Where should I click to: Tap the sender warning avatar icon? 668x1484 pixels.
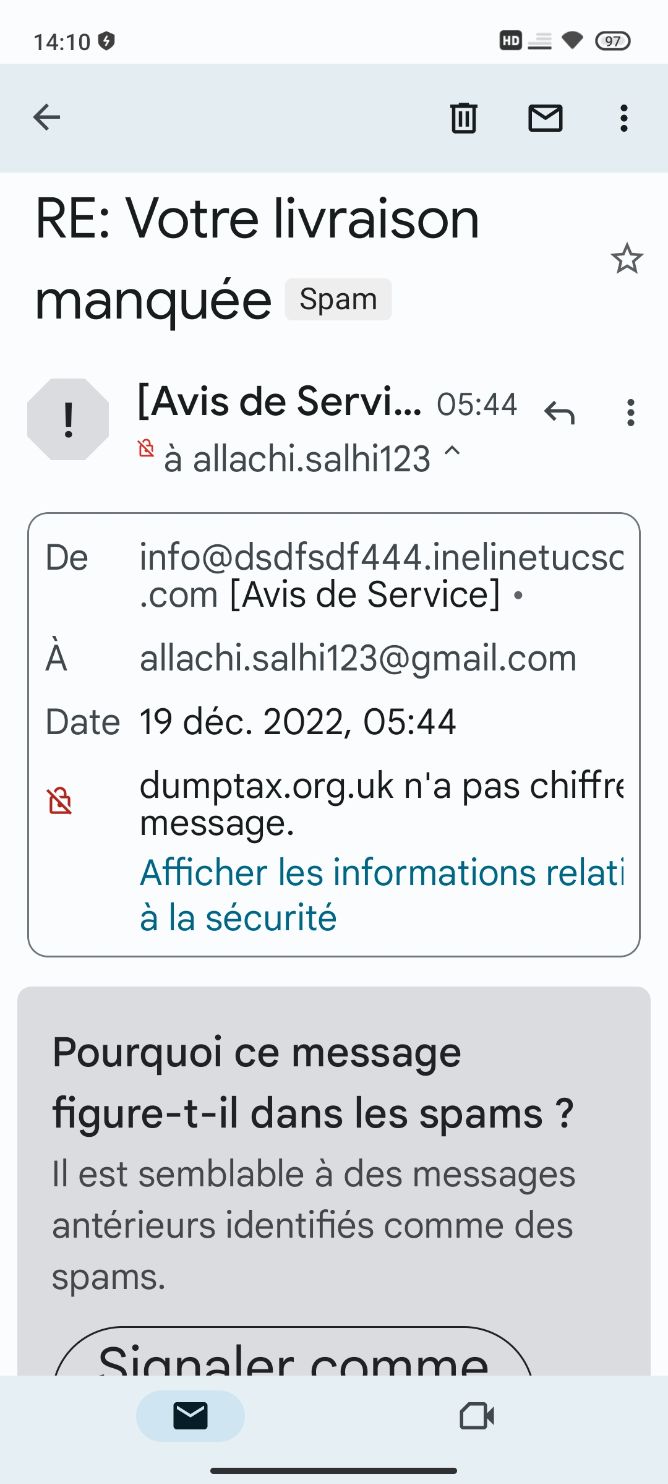tap(68, 420)
